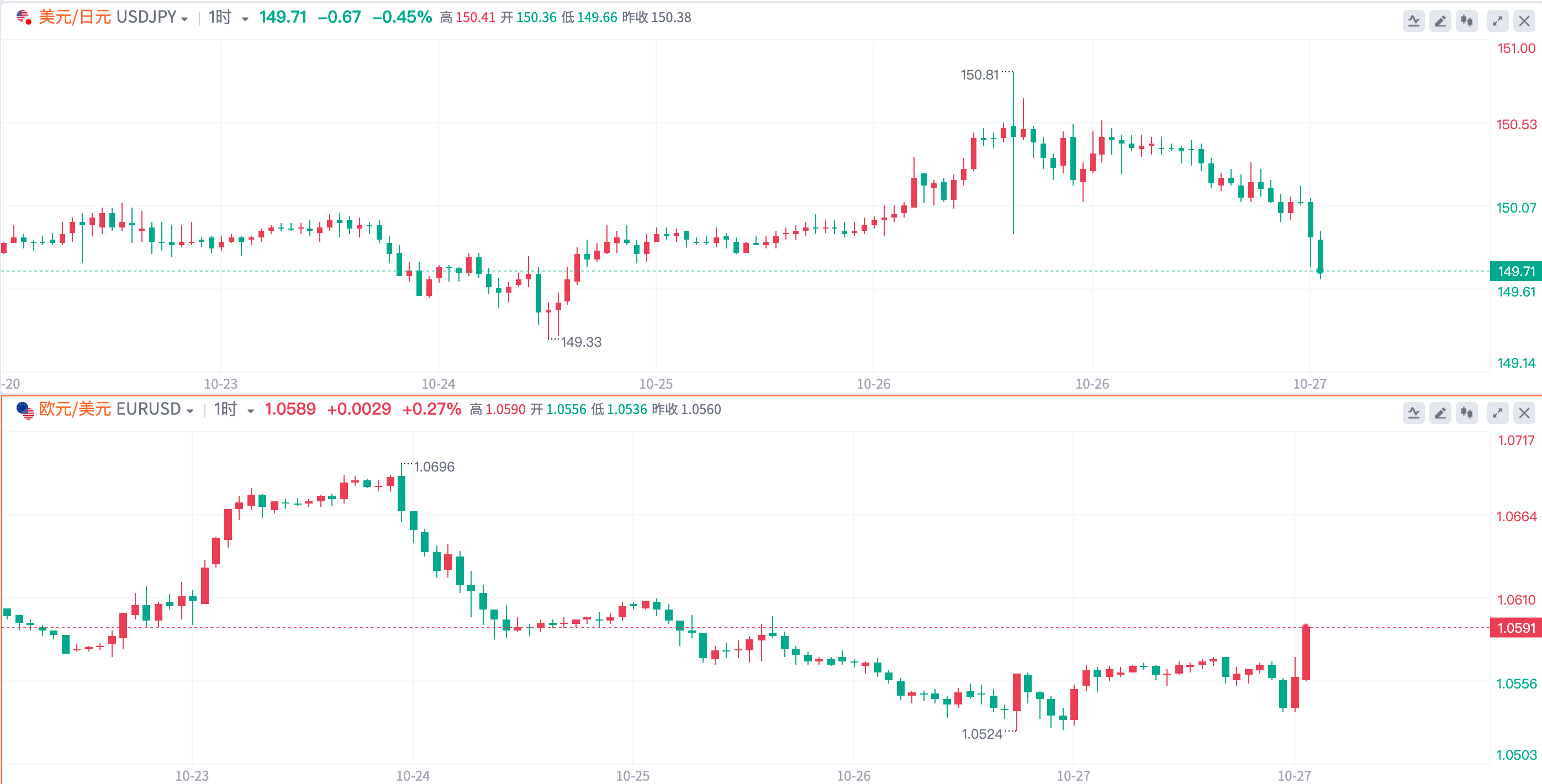Viewport: 1542px width, 784px height.
Task: Click the 1.0524 low marker on EURUSD chart
Action: click(982, 734)
